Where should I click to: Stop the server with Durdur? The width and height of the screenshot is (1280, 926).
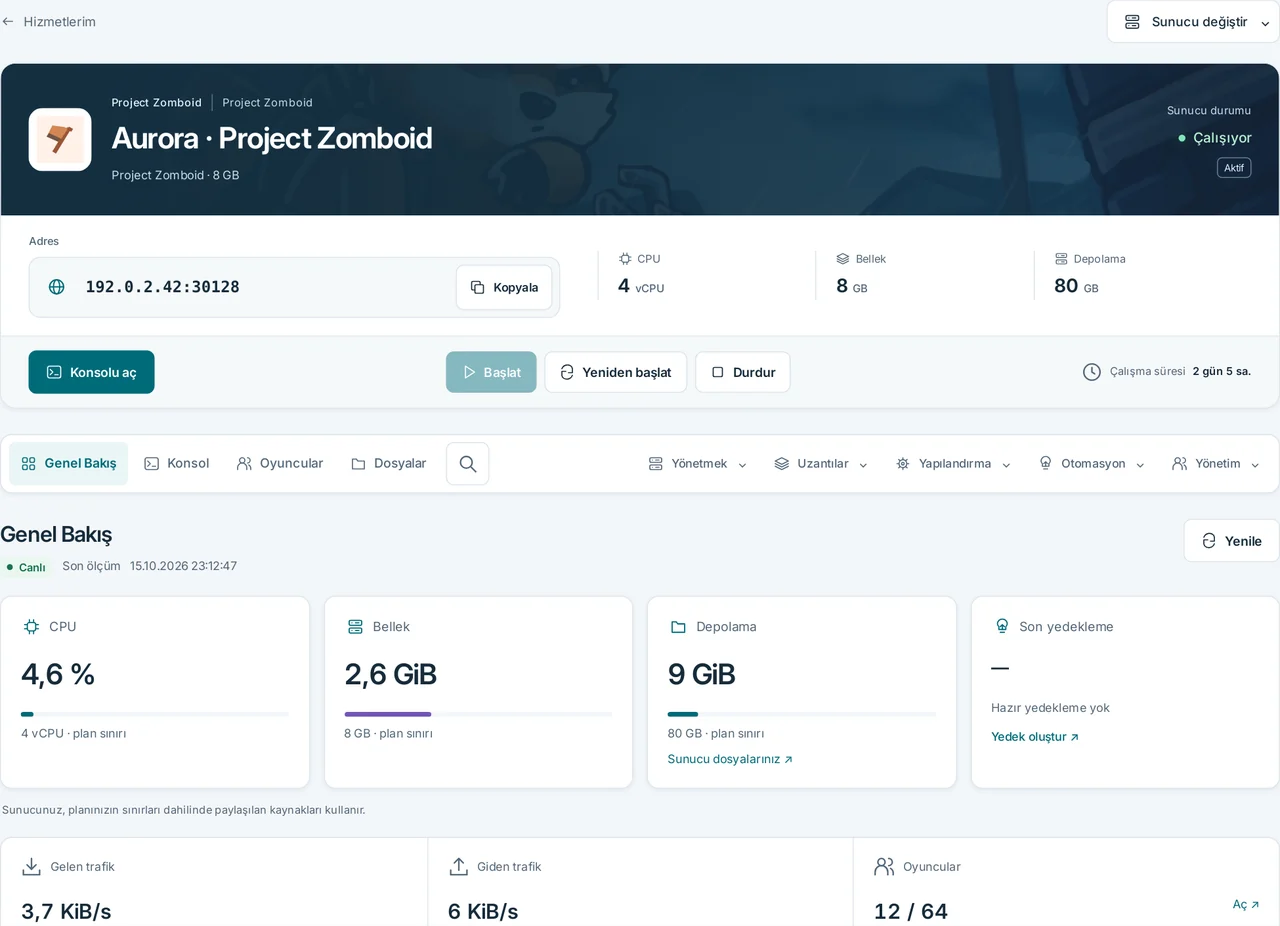742,372
